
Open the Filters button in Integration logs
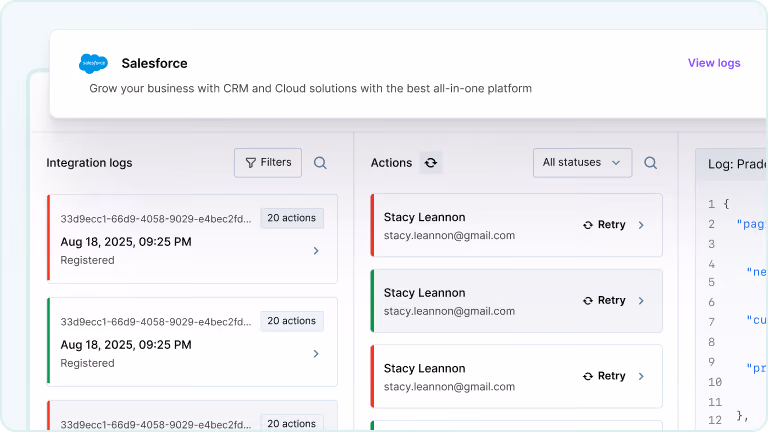[x=268, y=163]
